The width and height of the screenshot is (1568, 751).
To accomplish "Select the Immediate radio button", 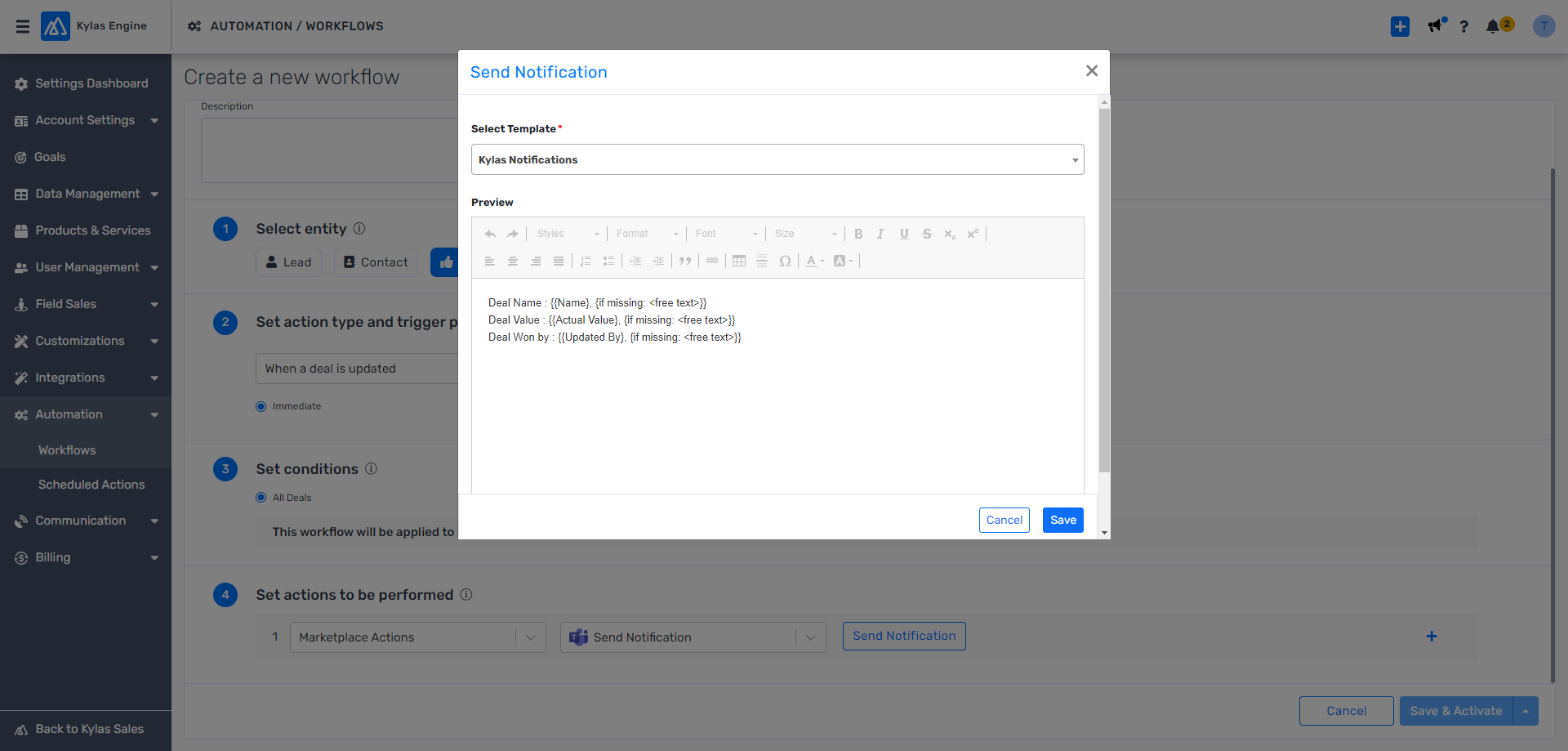I will [261, 406].
